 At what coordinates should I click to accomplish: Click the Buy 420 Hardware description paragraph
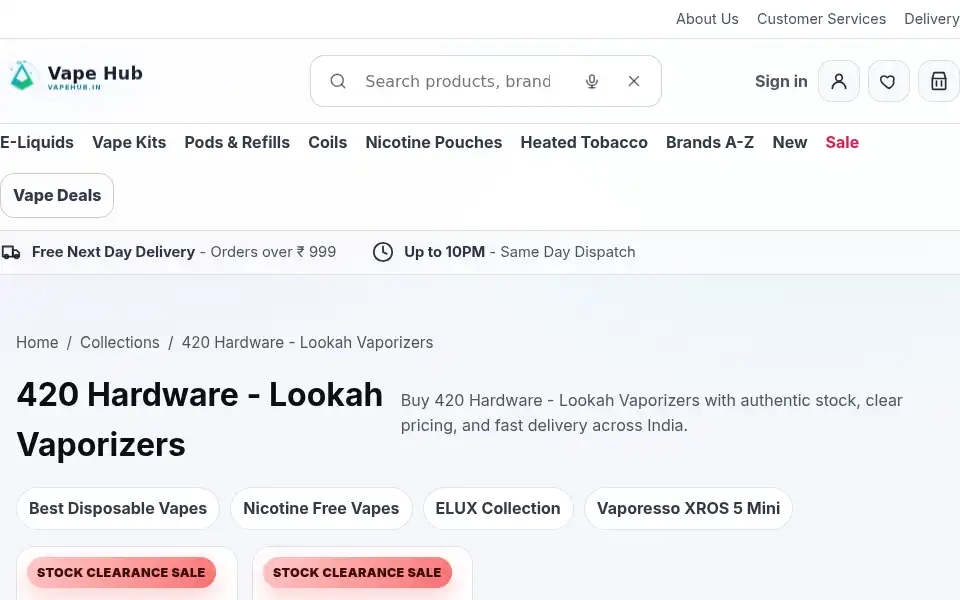[651, 413]
